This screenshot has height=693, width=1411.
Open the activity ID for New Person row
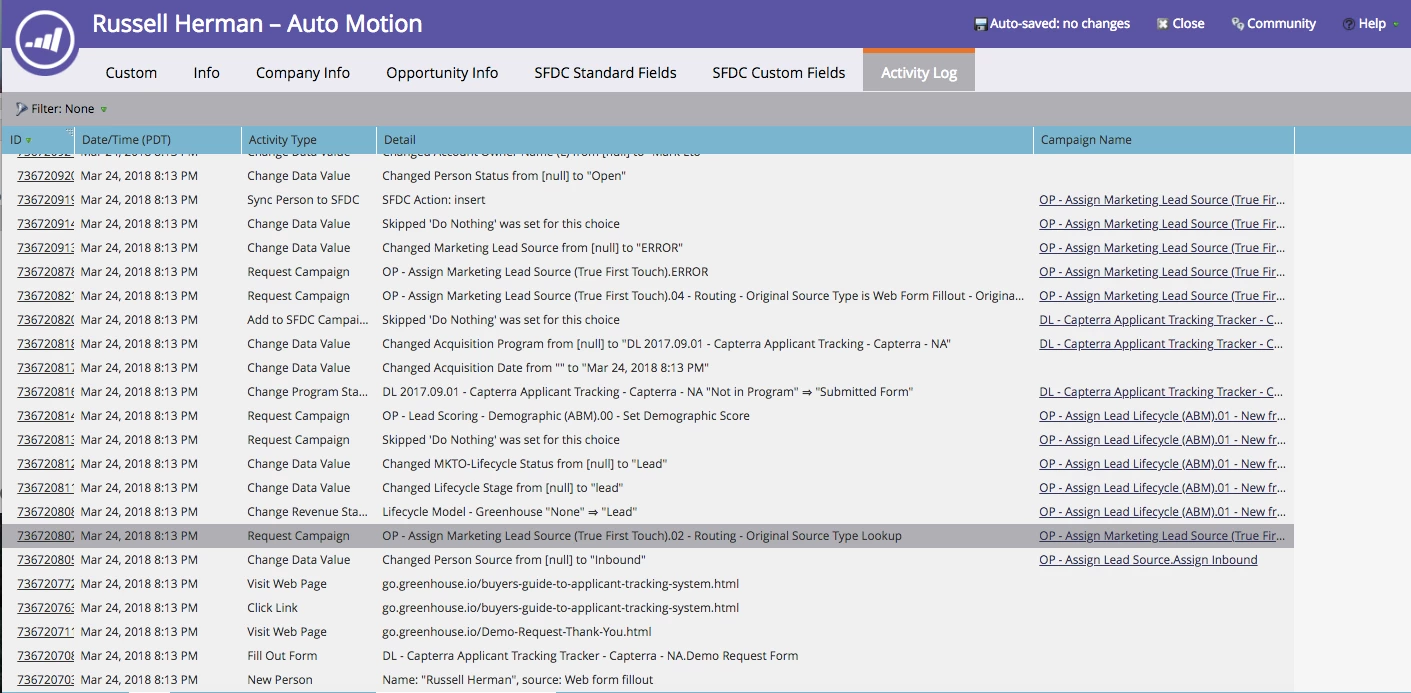[45, 680]
